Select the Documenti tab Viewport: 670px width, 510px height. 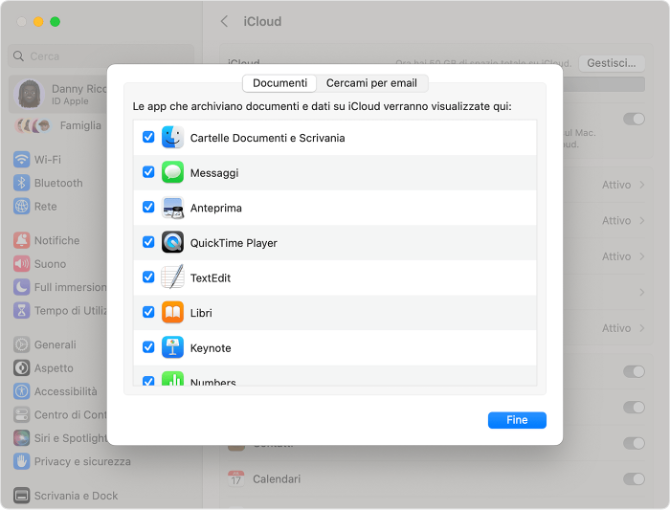click(280, 83)
